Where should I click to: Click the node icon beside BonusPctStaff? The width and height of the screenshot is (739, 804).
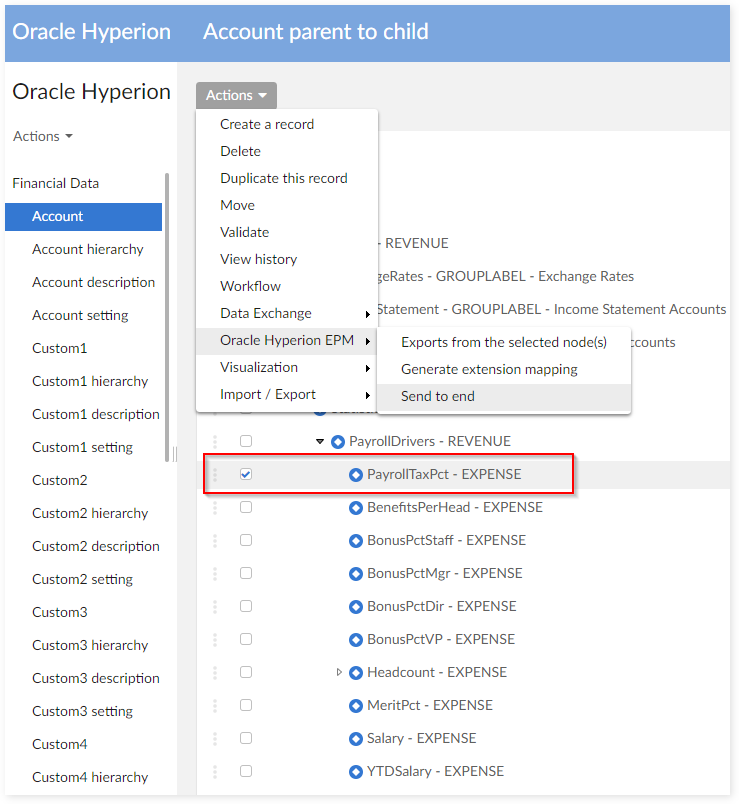(355, 540)
